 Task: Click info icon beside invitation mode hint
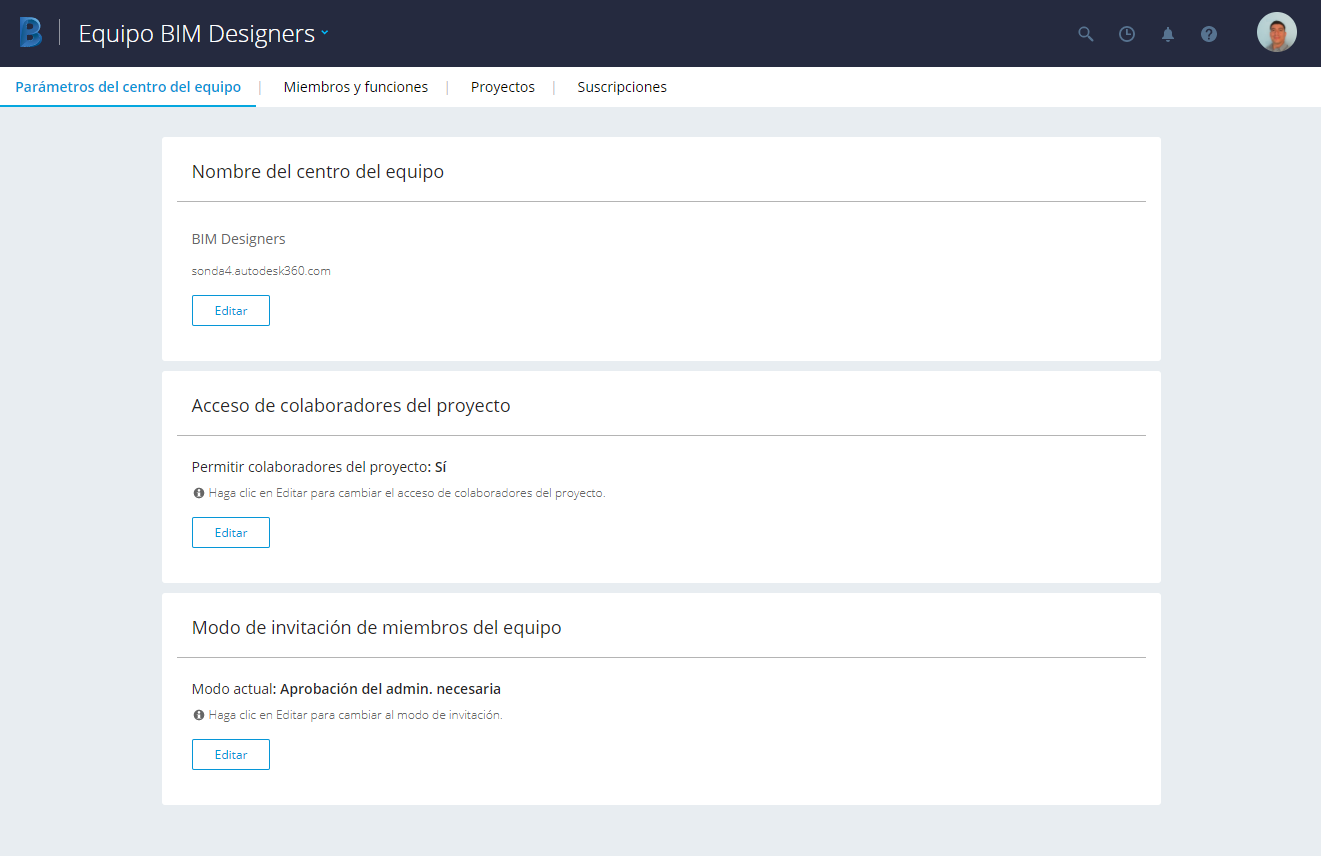[x=199, y=715]
